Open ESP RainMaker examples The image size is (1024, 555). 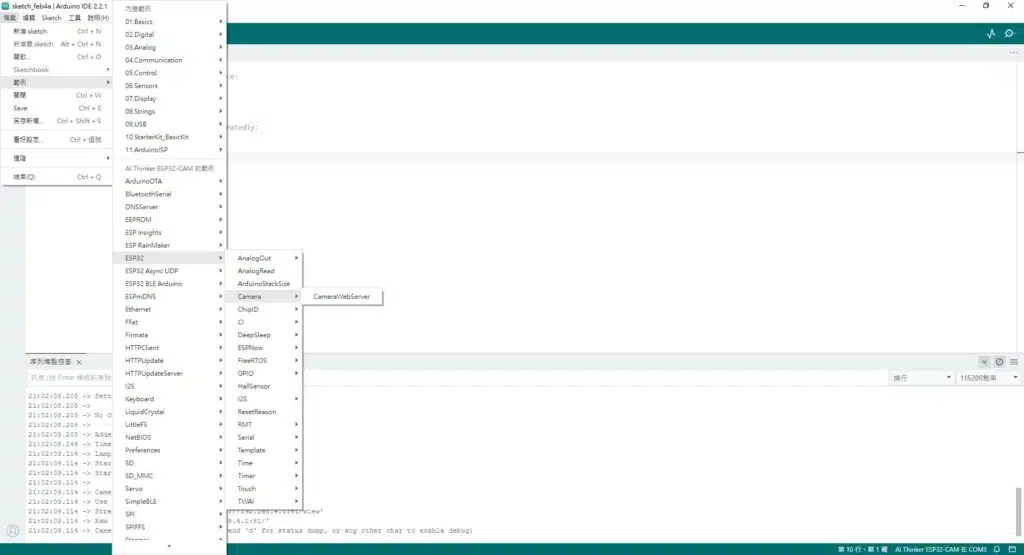pos(170,246)
